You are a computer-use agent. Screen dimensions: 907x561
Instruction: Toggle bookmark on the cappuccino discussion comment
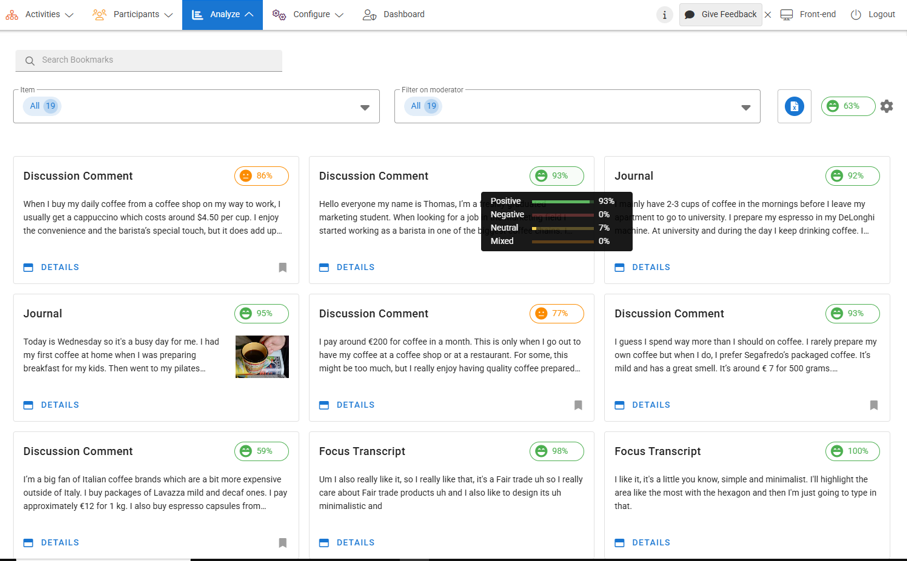[283, 268]
